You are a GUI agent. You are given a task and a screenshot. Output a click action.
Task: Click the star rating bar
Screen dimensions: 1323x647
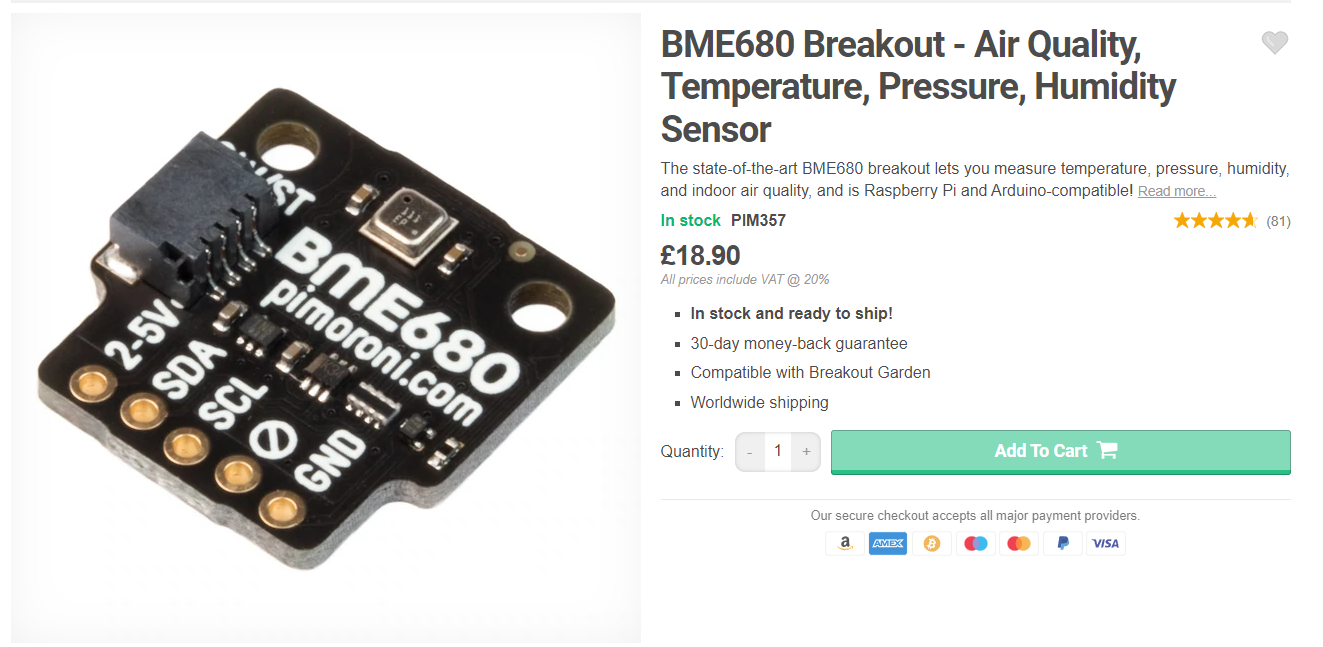coord(1214,219)
